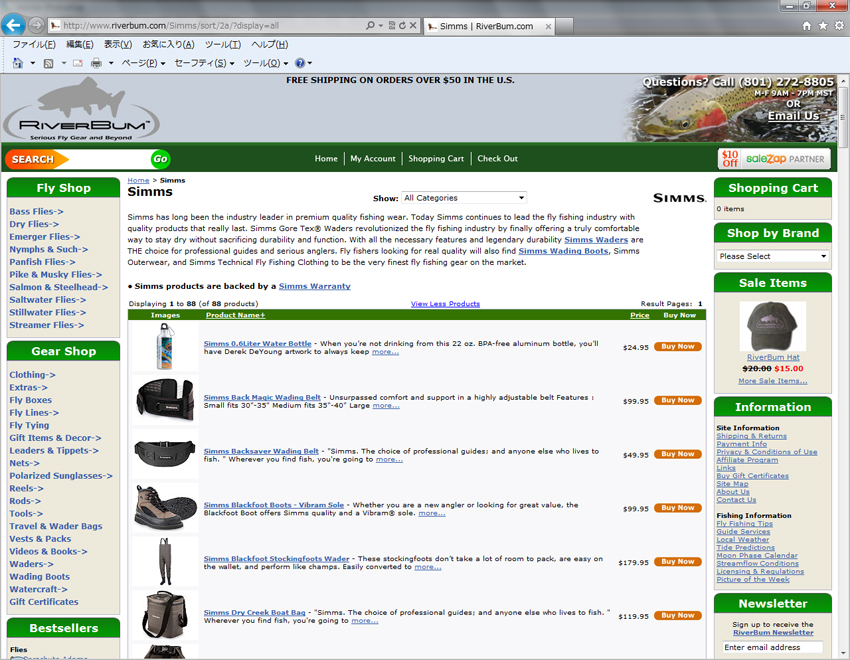Click the Print icon in command bar
The width and height of the screenshot is (850, 660).
pyautogui.click(x=96, y=63)
